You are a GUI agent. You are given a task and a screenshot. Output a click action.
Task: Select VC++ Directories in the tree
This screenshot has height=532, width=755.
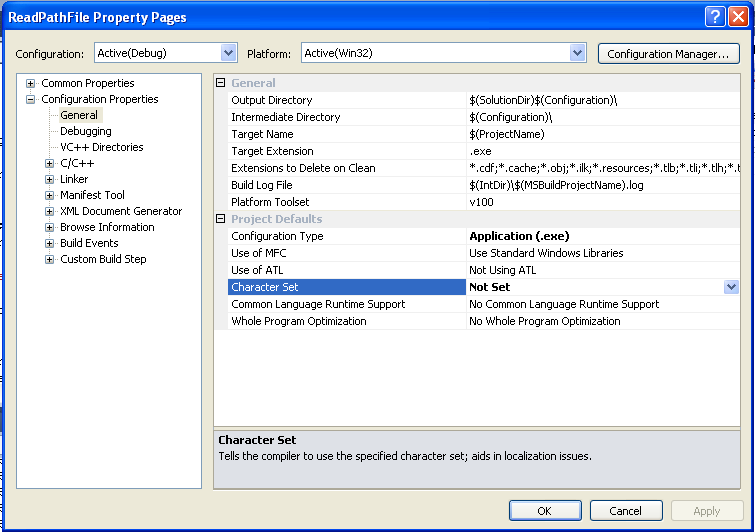(x=102, y=147)
